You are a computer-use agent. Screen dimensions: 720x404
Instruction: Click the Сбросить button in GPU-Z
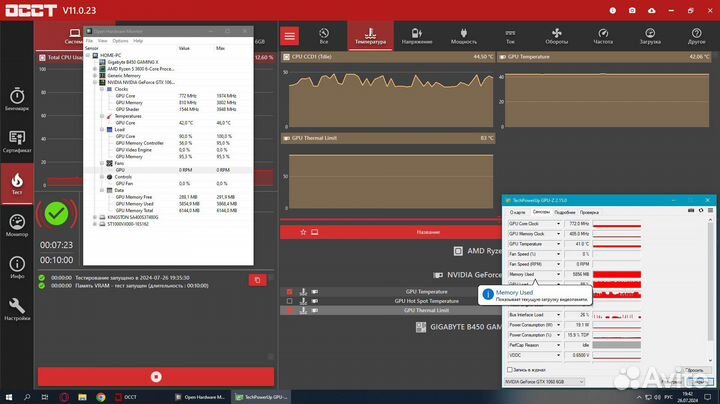point(694,370)
